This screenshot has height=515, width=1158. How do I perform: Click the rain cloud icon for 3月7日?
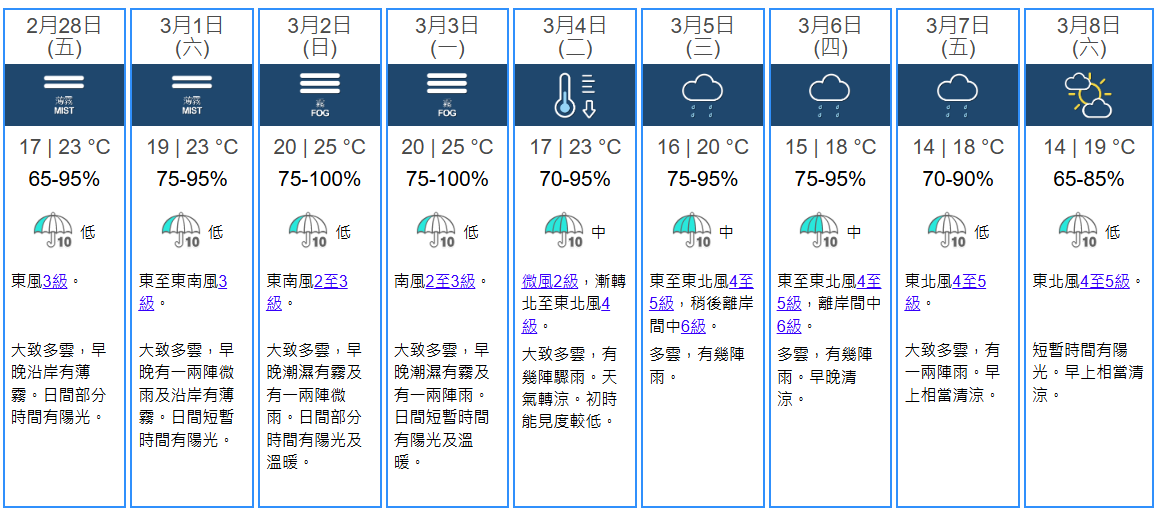(957, 94)
